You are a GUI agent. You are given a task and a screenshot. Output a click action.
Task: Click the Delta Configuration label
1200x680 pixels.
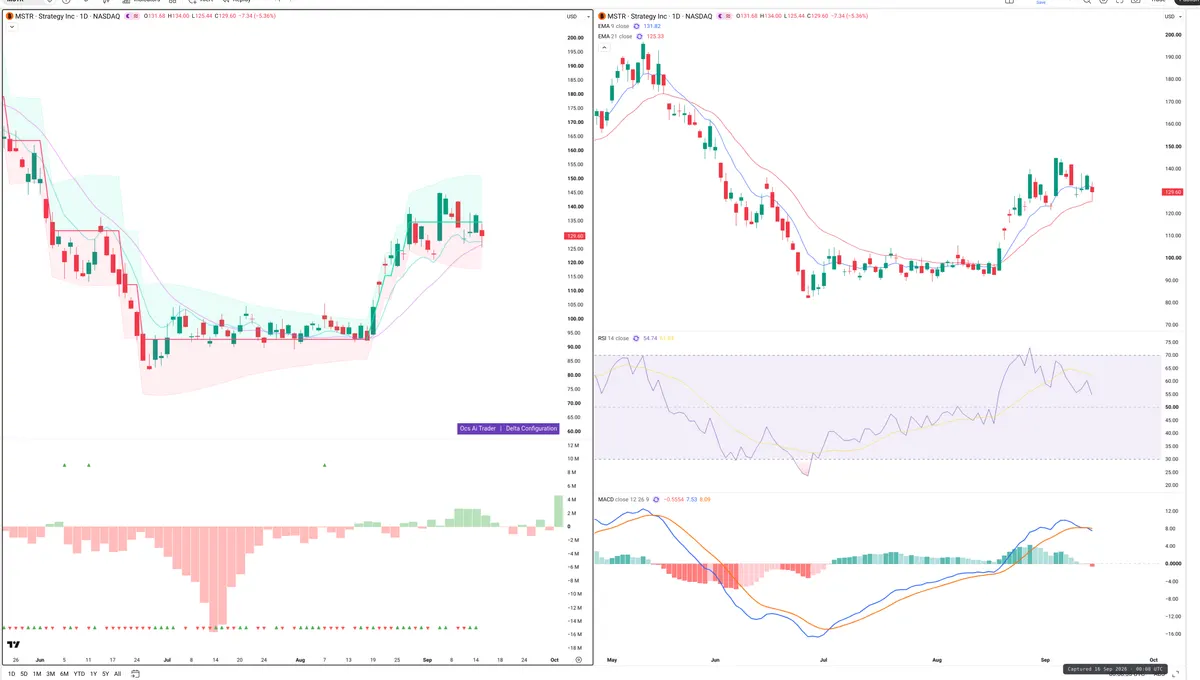531,428
